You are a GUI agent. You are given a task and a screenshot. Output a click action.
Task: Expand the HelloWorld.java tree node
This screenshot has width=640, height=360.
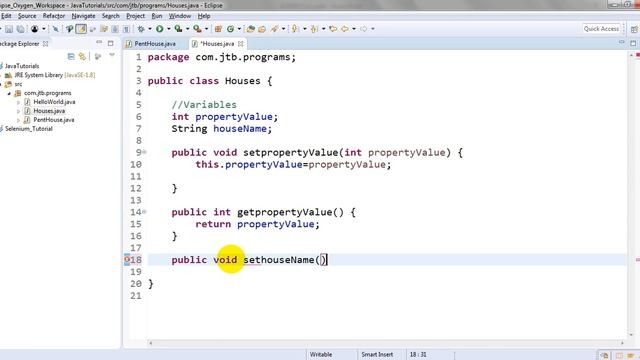[18, 102]
